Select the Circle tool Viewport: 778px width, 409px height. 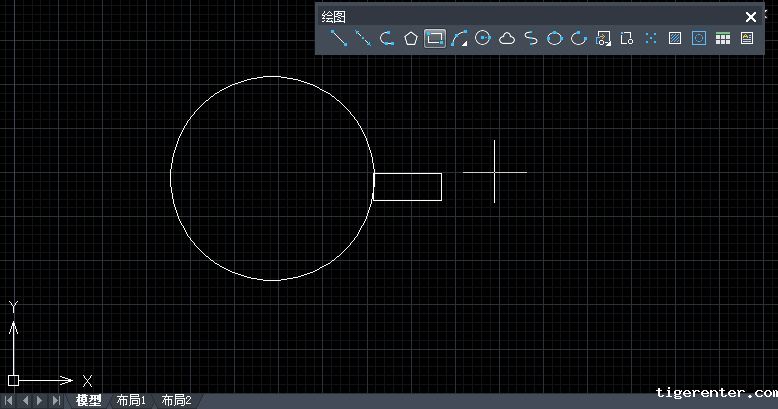coord(483,39)
